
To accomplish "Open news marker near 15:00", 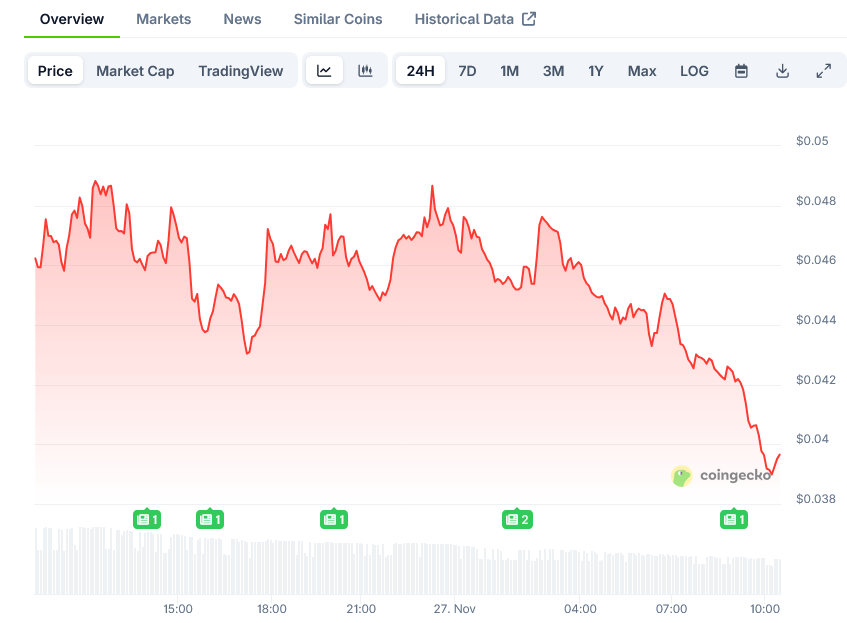I will pos(147,519).
